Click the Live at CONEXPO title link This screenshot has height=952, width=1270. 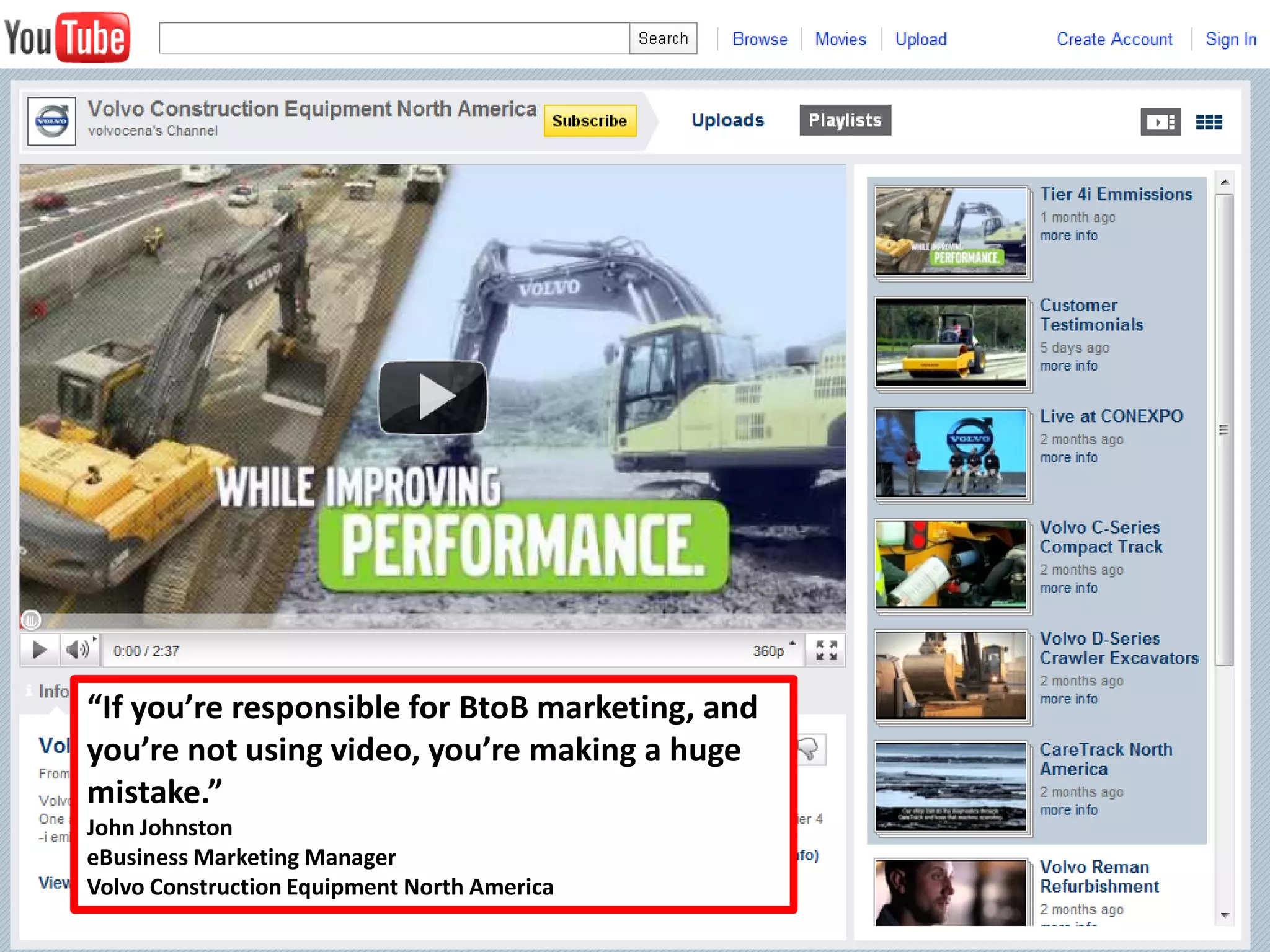click(x=1111, y=416)
